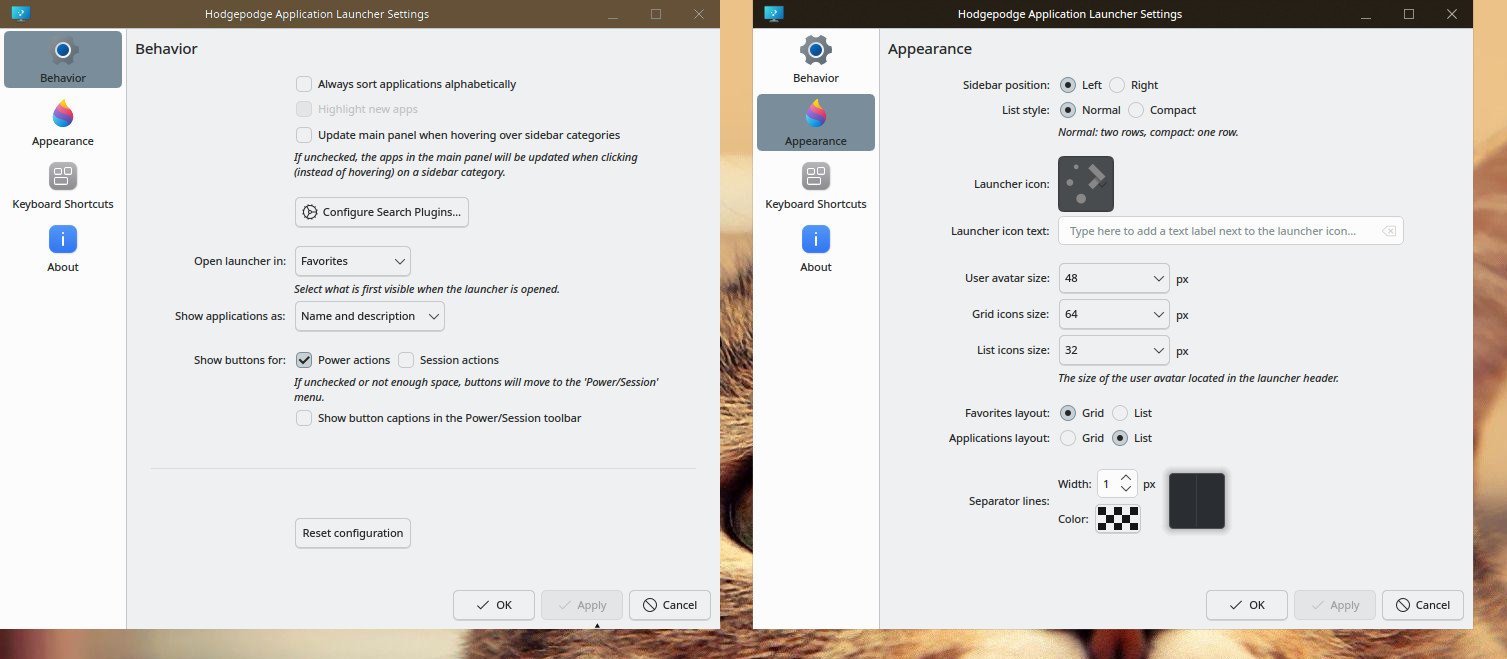Expand the User avatar size dropdown
This screenshot has width=1507, height=659.
pyautogui.click(x=1114, y=279)
